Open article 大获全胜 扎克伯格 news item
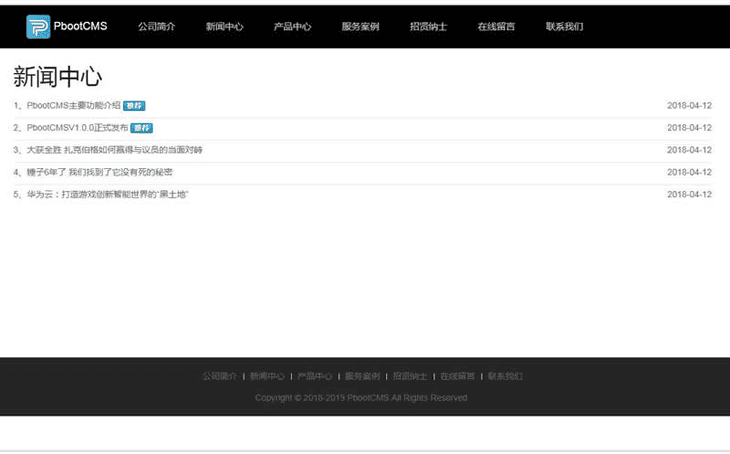Screen dimensions: 730x454 (x=115, y=150)
